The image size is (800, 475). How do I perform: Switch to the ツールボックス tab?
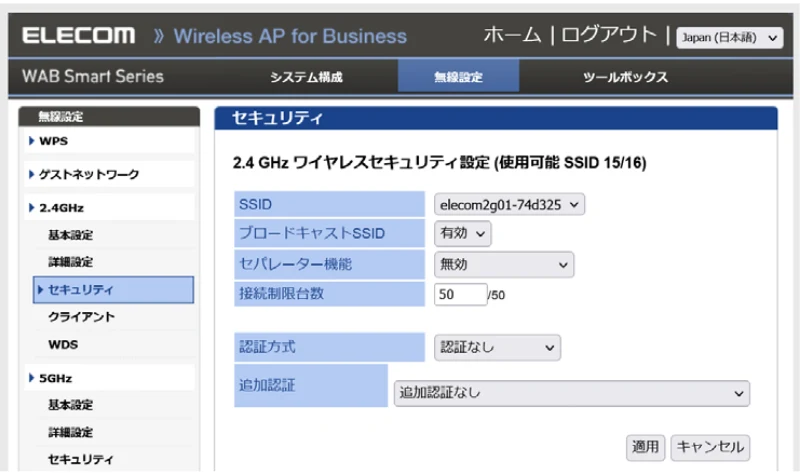[626, 77]
